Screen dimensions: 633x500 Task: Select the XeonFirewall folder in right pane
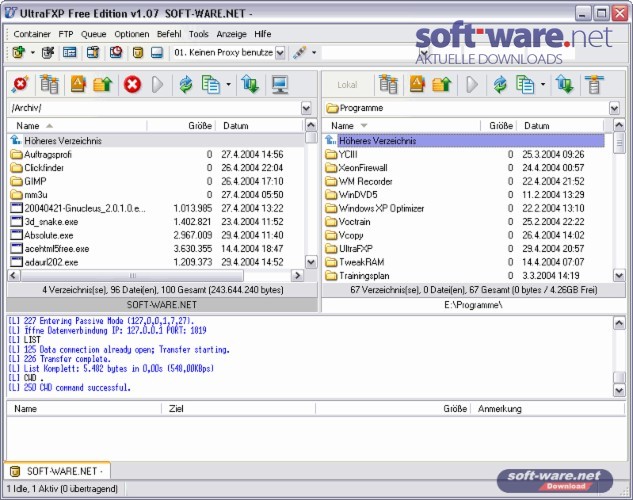(x=464, y=168)
